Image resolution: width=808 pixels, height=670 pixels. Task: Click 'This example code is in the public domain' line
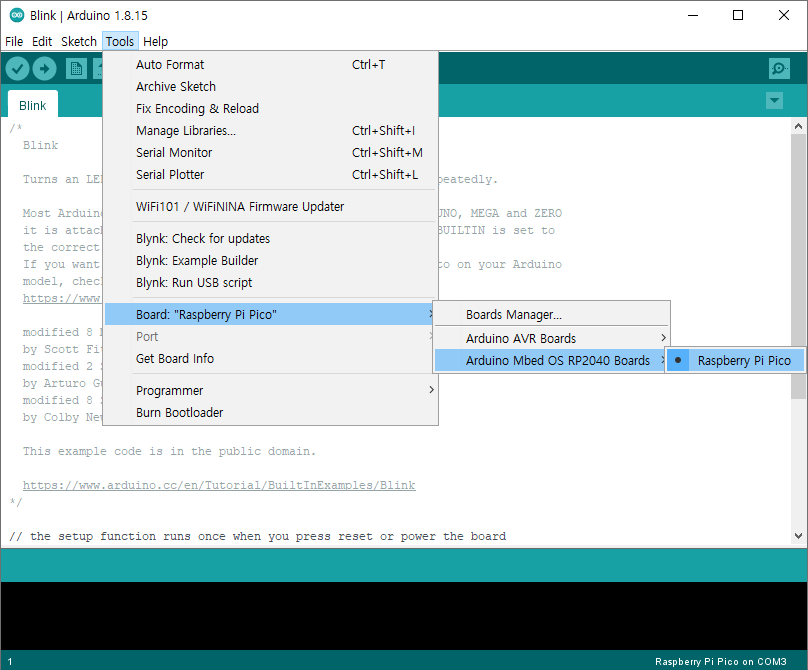pos(169,451)
